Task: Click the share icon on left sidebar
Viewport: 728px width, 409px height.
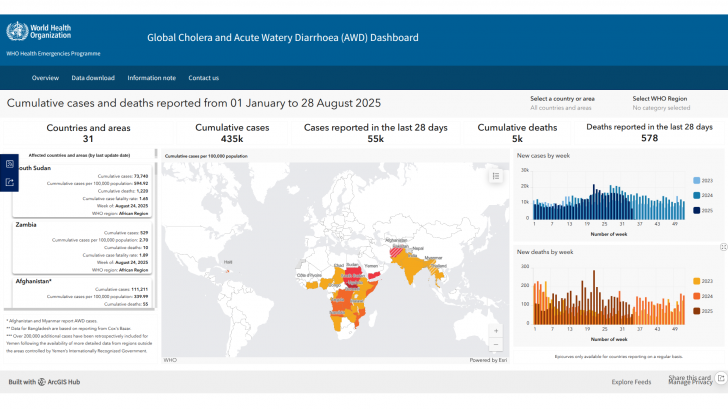Action: click(x=9, y=182)
